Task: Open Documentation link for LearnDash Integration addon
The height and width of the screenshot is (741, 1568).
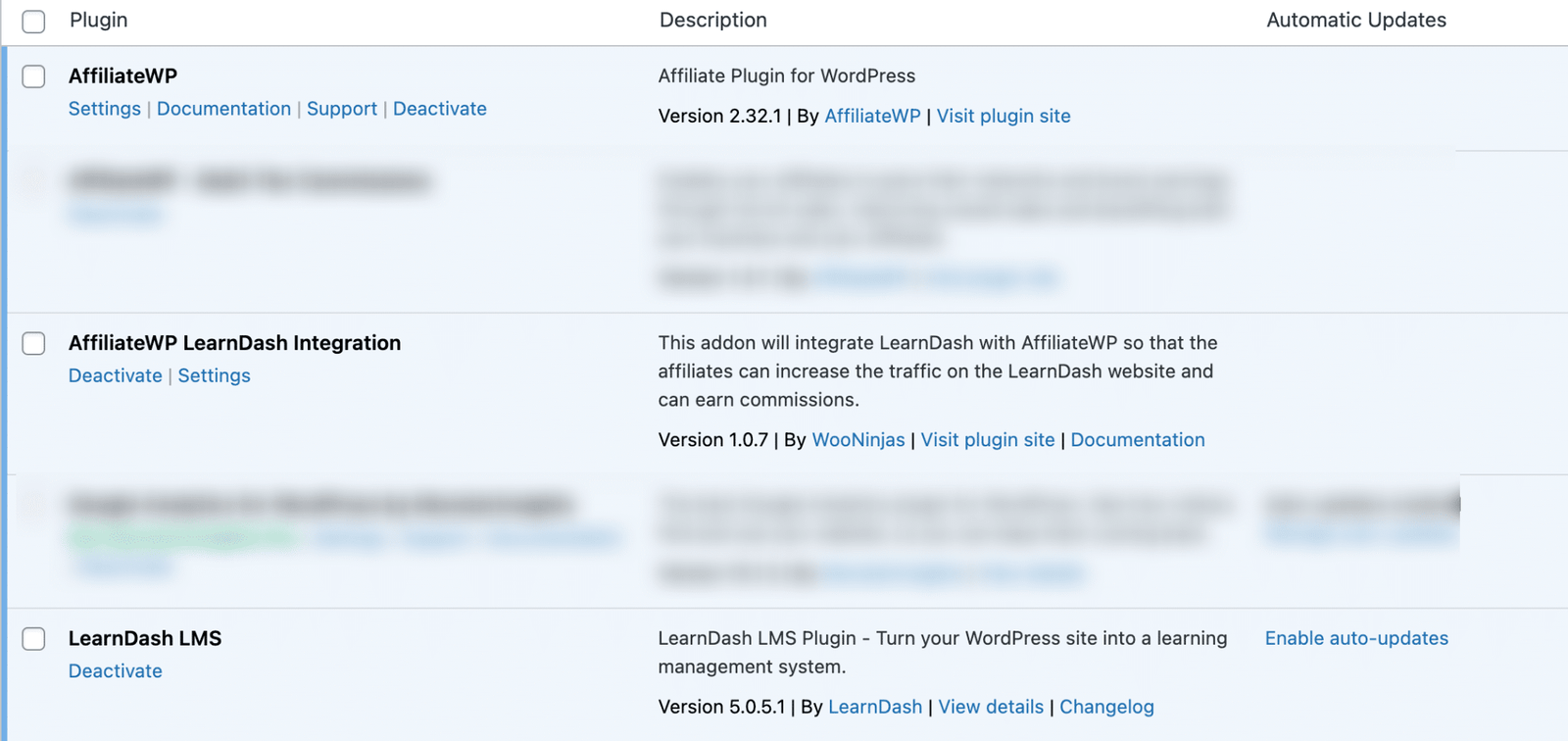Action: pyautogui.click(x=1138, y=440)
